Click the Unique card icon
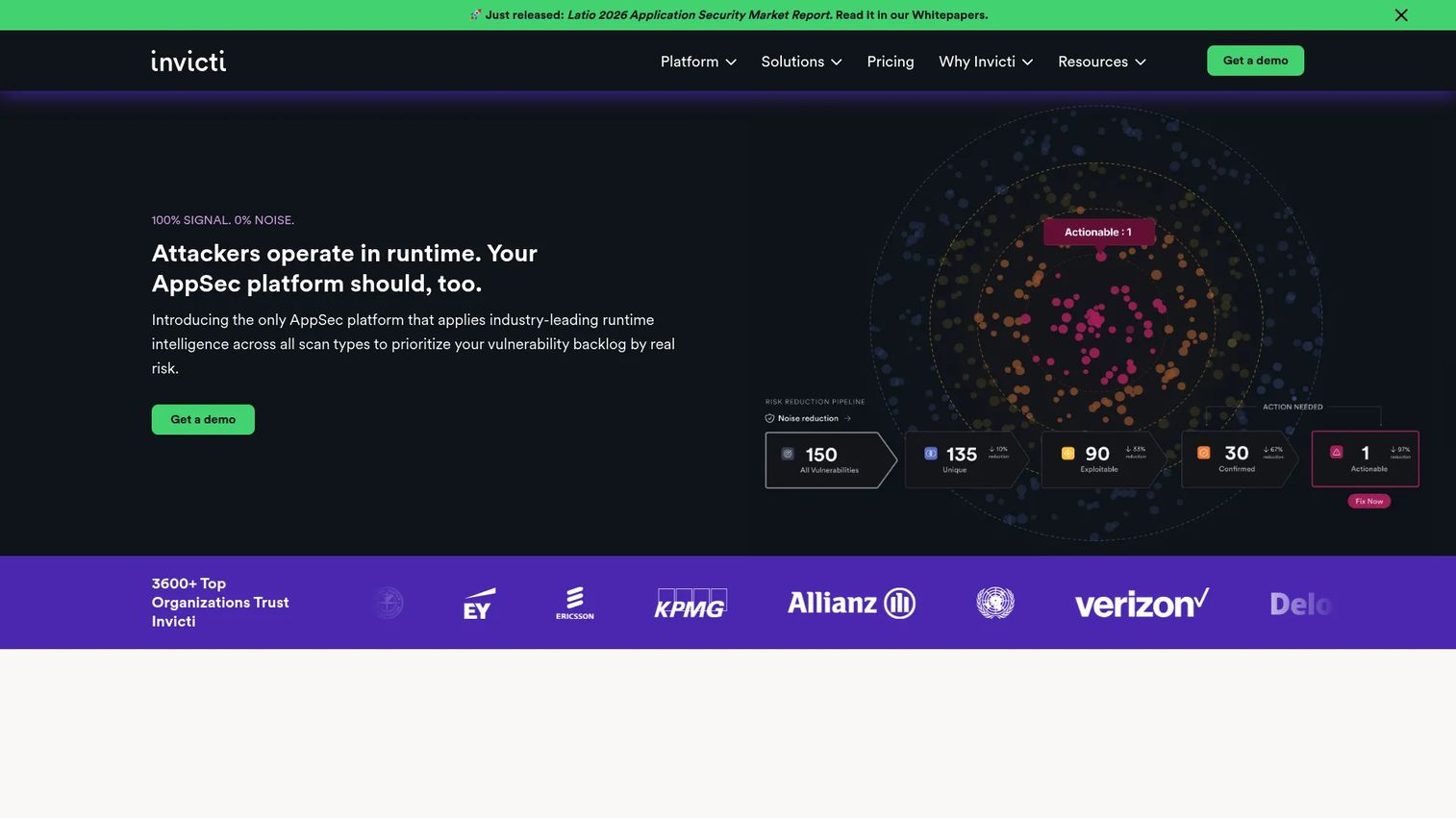 pos(931,454)
